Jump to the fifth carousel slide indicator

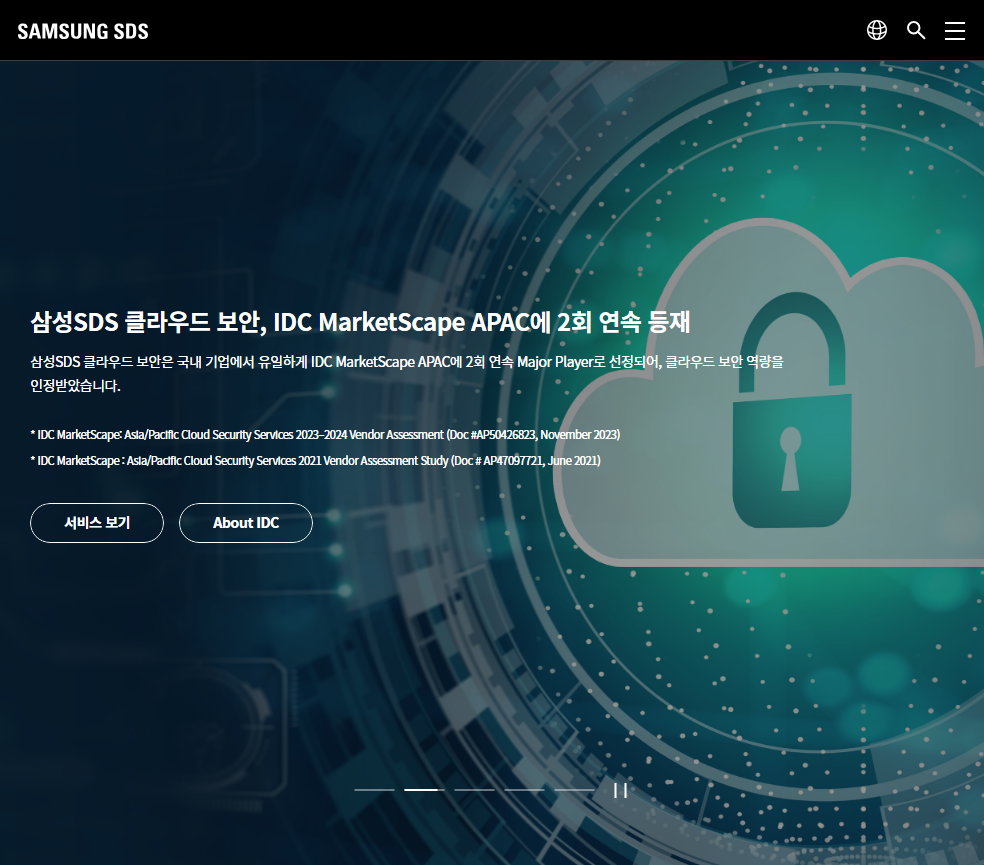point(574,790)
